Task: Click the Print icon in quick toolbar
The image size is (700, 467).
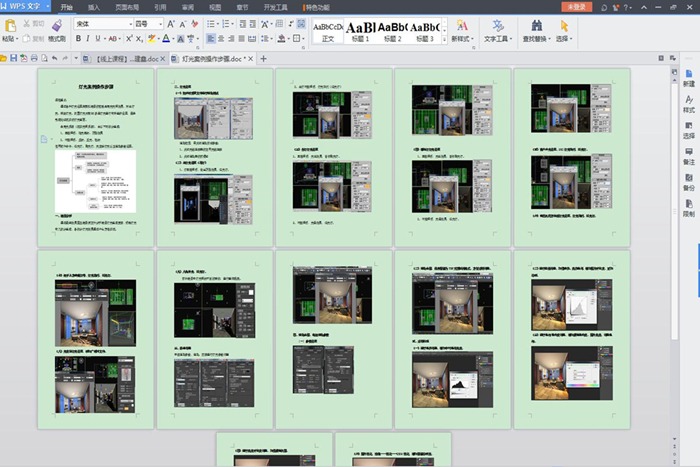Action: tap(34, 58)
